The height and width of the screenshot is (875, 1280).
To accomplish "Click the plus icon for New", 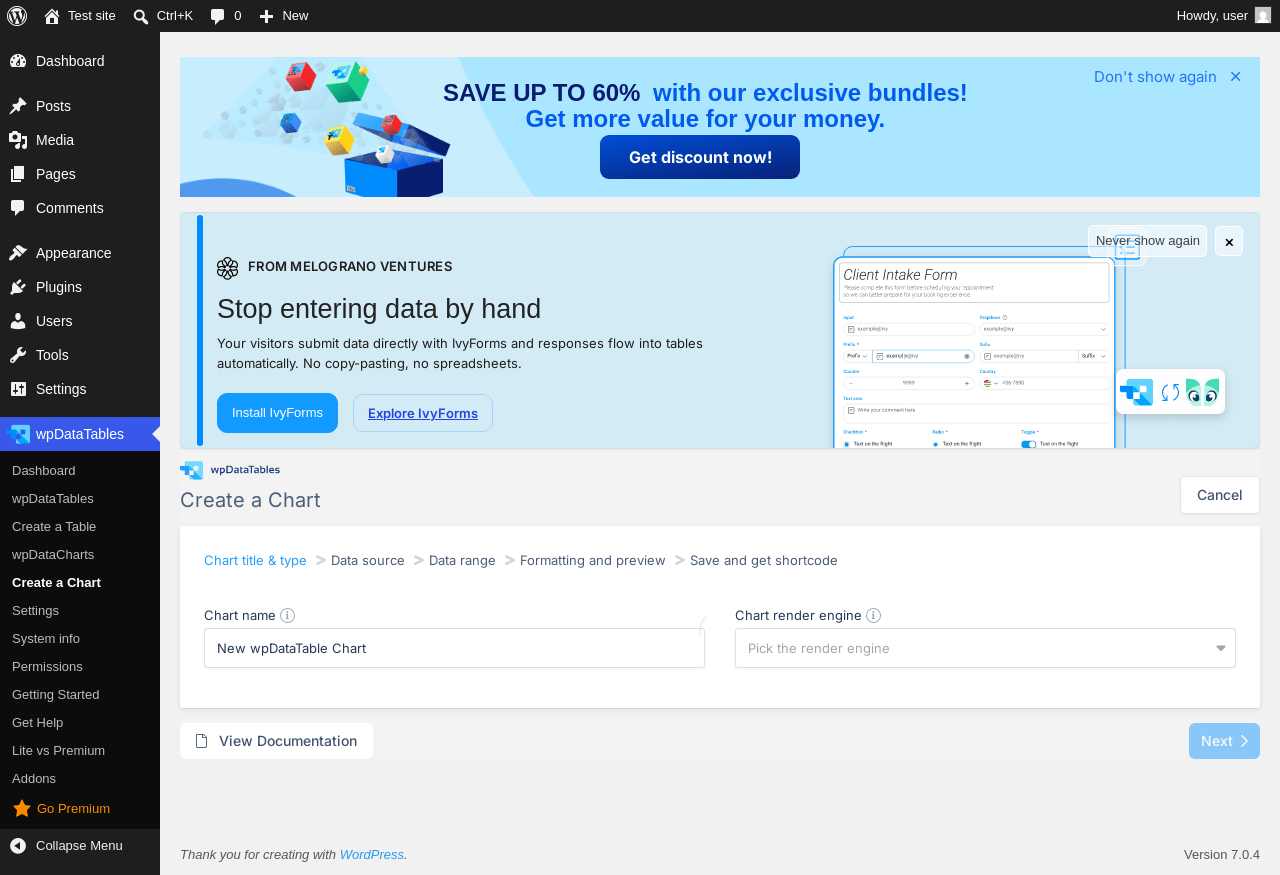I will tap(266, 16).
